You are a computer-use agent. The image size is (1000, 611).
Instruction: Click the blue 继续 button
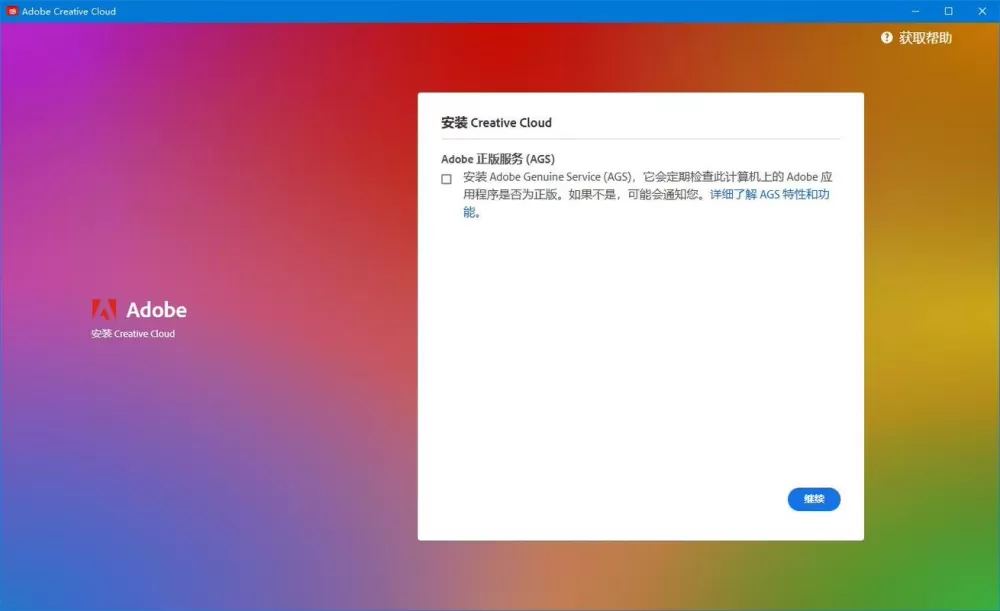click(x=814, y=499)
